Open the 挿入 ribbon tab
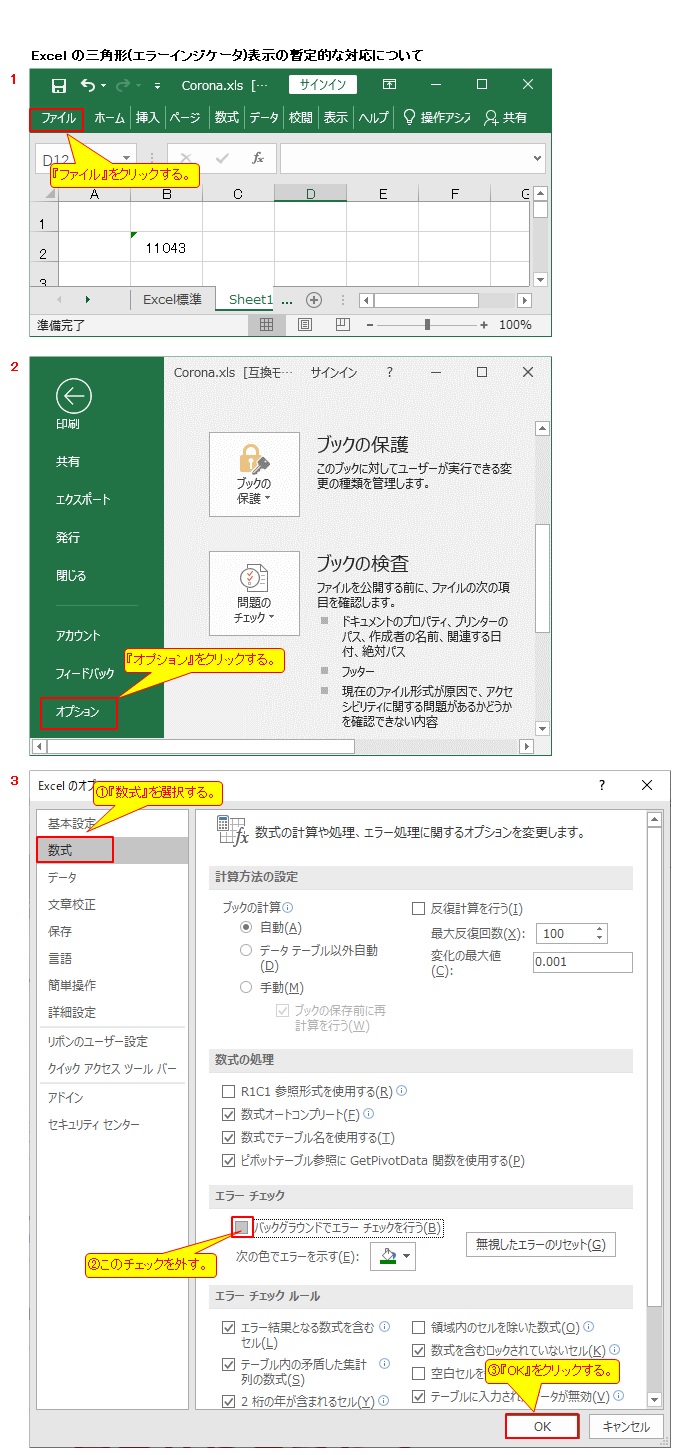This screenshot has width=678, height=1455. click(x=148, y=118)
